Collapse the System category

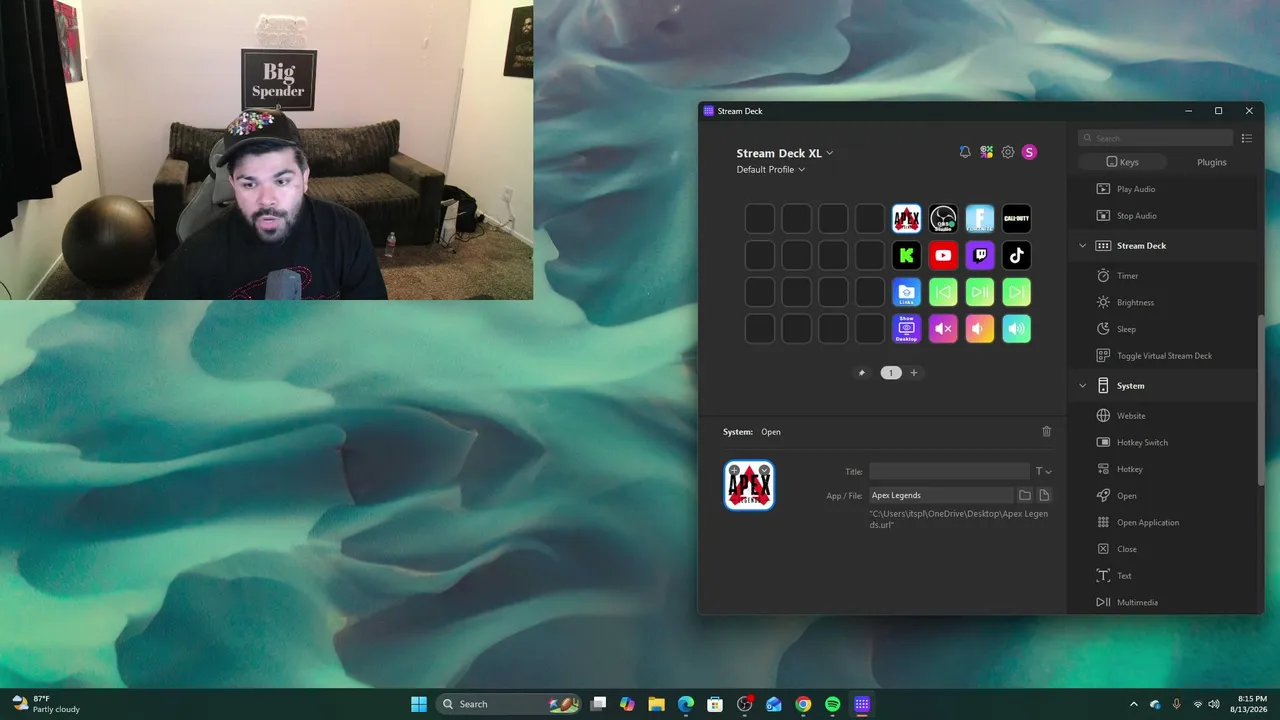[1082, 386]
